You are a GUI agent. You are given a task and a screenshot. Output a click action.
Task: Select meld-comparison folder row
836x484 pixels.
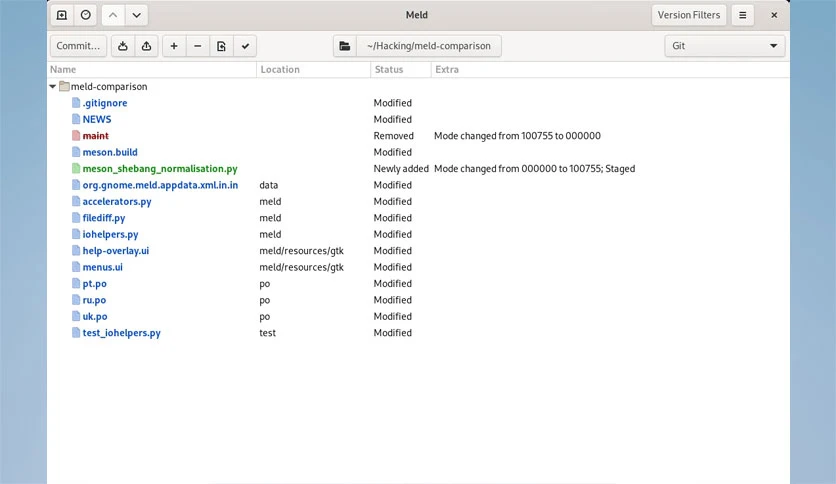coord(419,86)
